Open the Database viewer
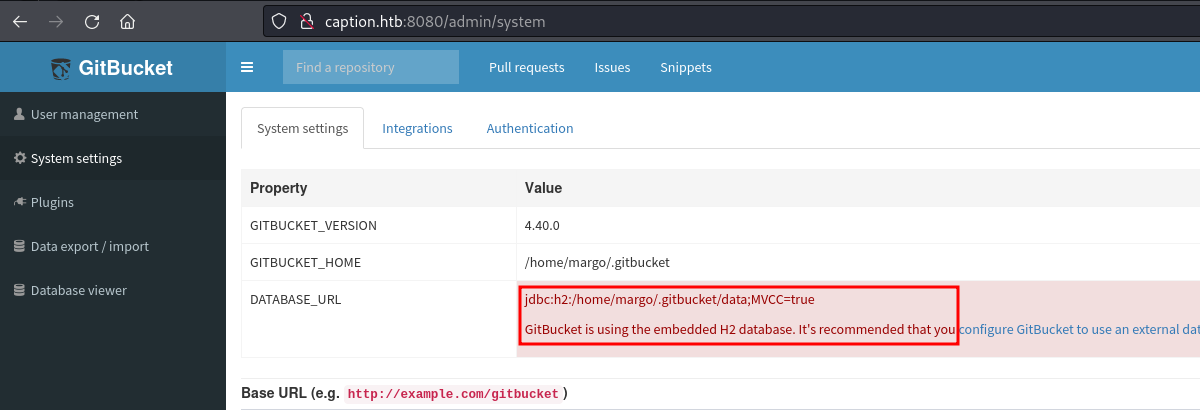The image size is (1200, 410). pos(78,290)
